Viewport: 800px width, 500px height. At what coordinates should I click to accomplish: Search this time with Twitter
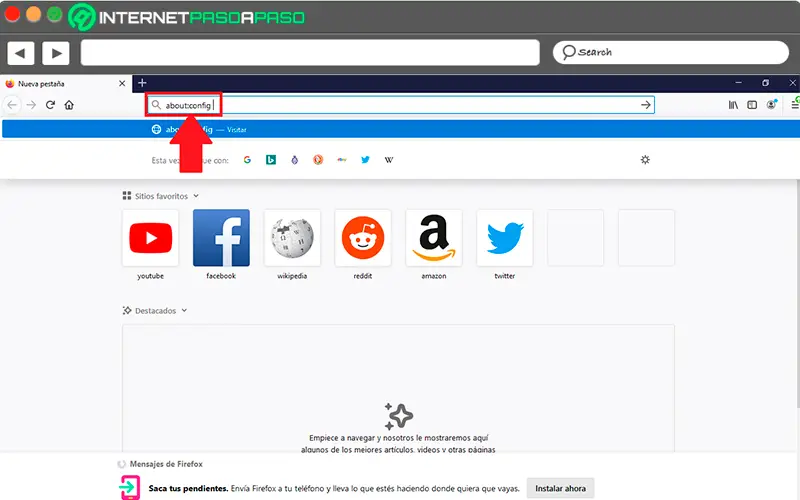click(x=365, y=160)
